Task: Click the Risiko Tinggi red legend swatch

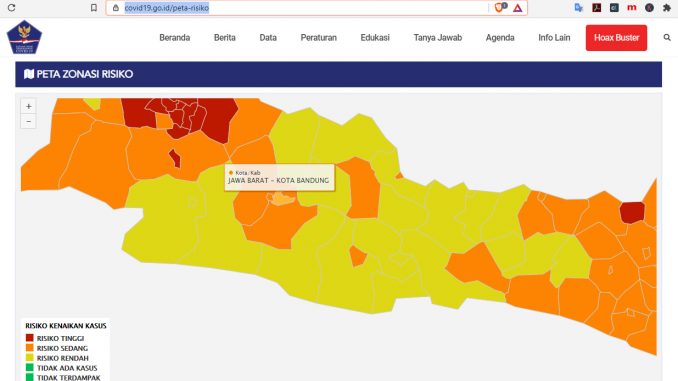Action: tap(29, 338)
